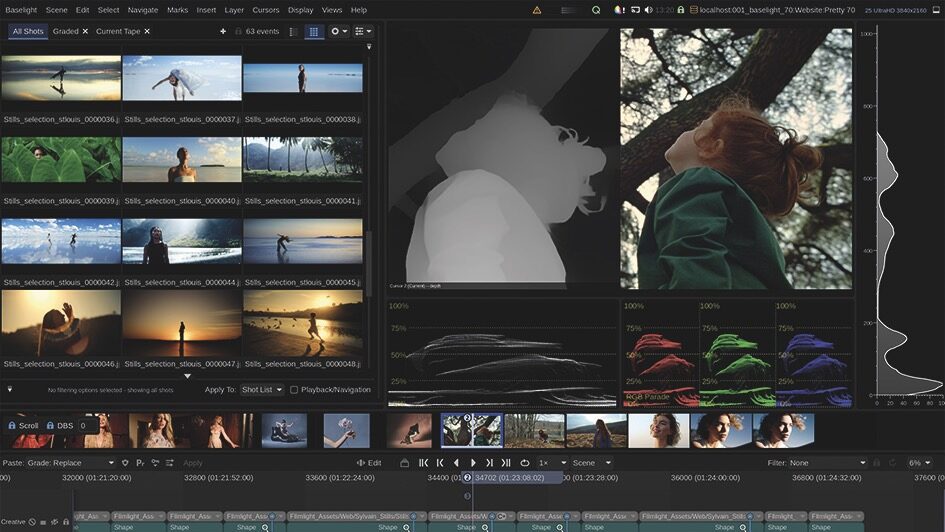
Task: Click the loop playback icon
Action: click(x=525, y=463)
